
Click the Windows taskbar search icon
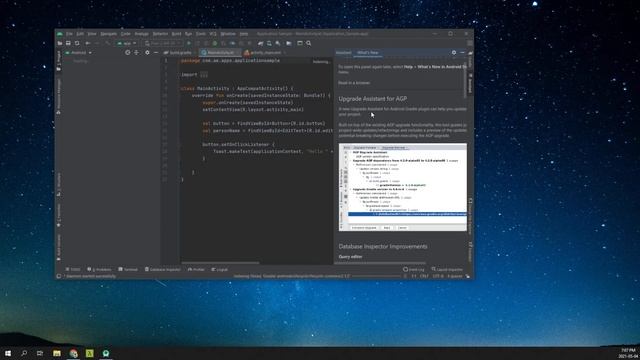[24, 353]
